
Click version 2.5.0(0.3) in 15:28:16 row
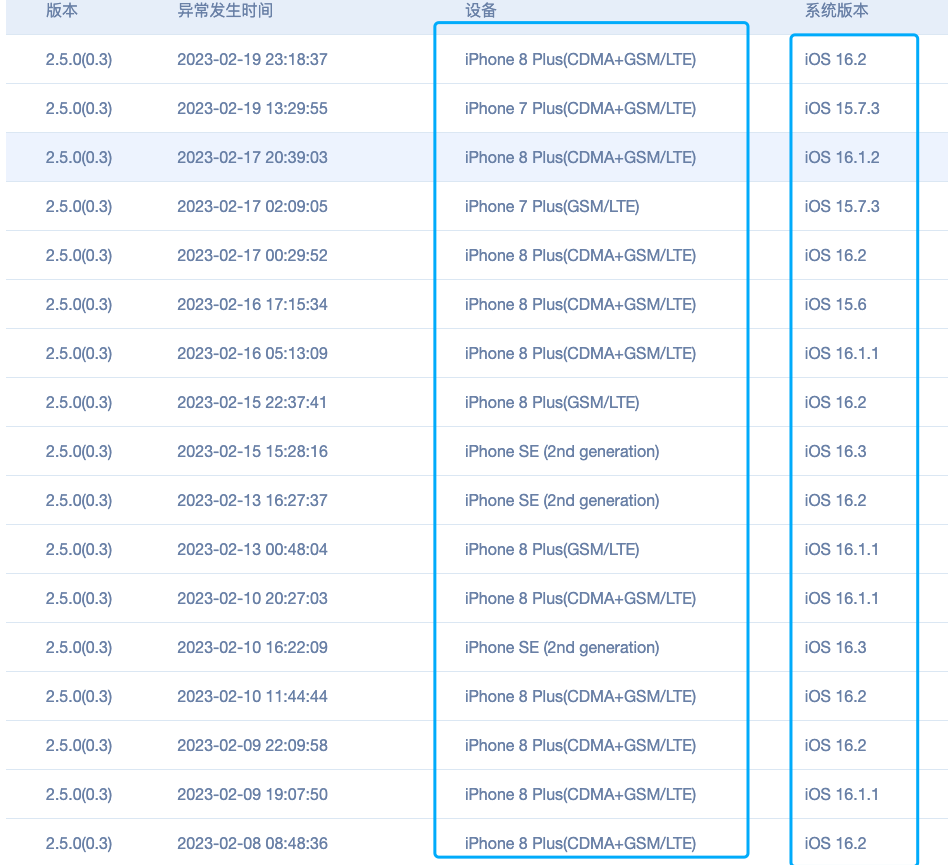(79, 451)
